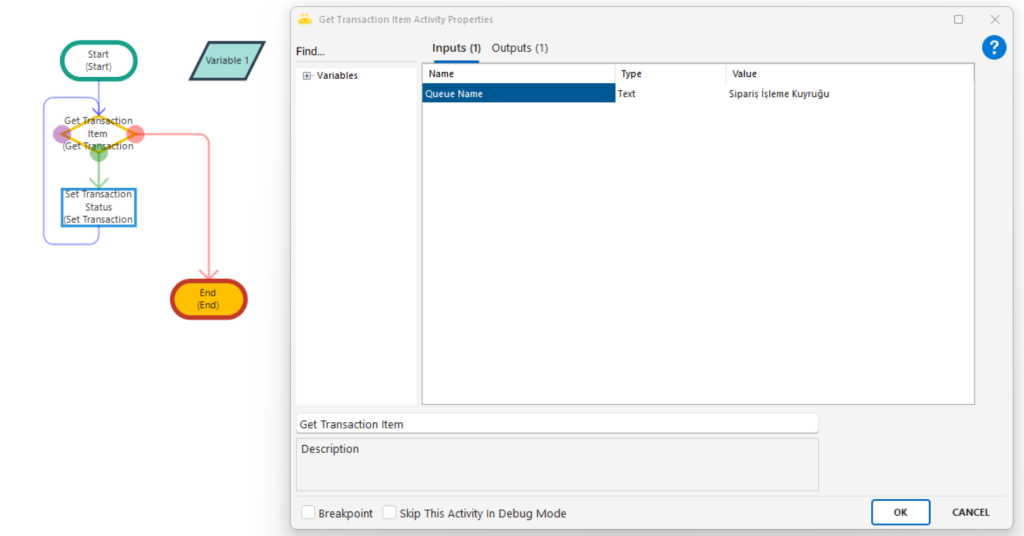
Task: Select the Queue Name row
Action: [518, 94]
